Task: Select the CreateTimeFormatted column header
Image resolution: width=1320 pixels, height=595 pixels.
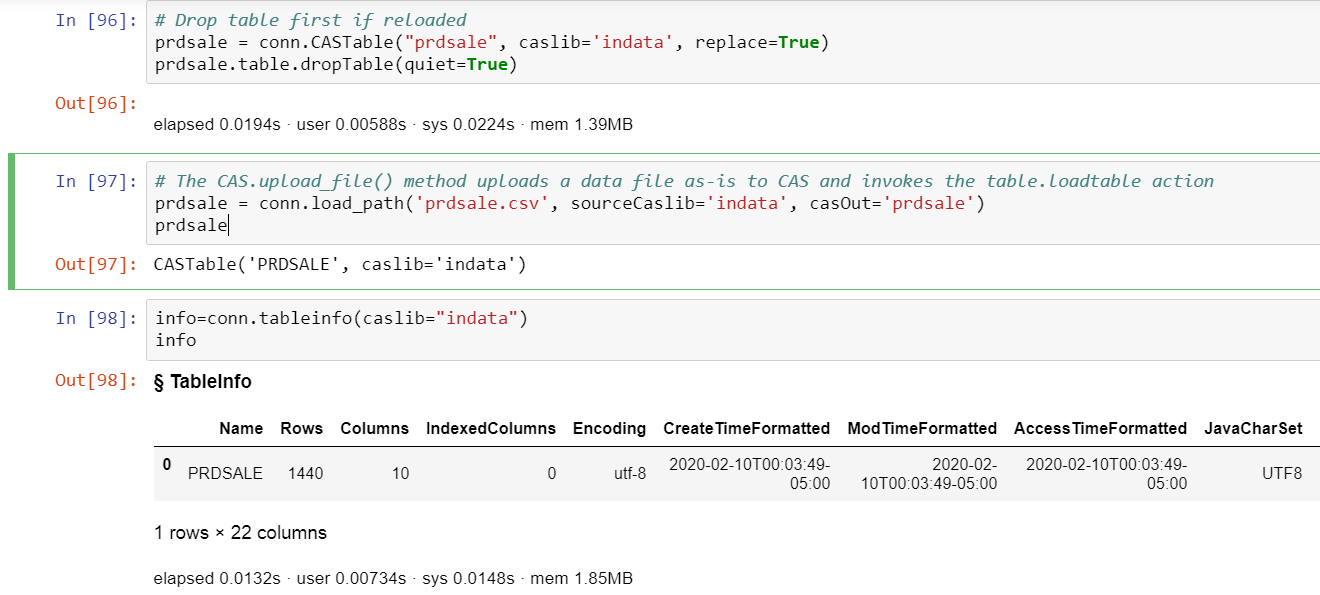Action: click(746, 428)
